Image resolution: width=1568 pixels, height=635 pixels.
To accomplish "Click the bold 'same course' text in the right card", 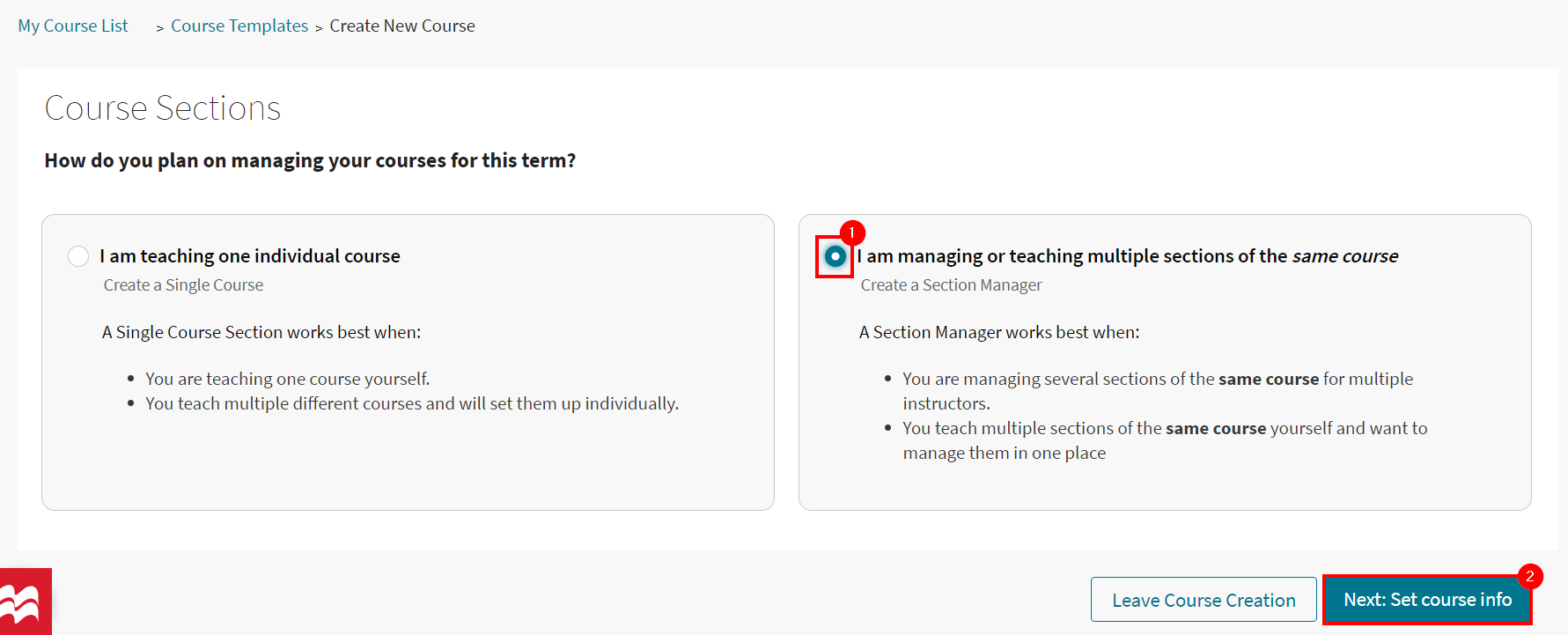I will coord(1270,378).
